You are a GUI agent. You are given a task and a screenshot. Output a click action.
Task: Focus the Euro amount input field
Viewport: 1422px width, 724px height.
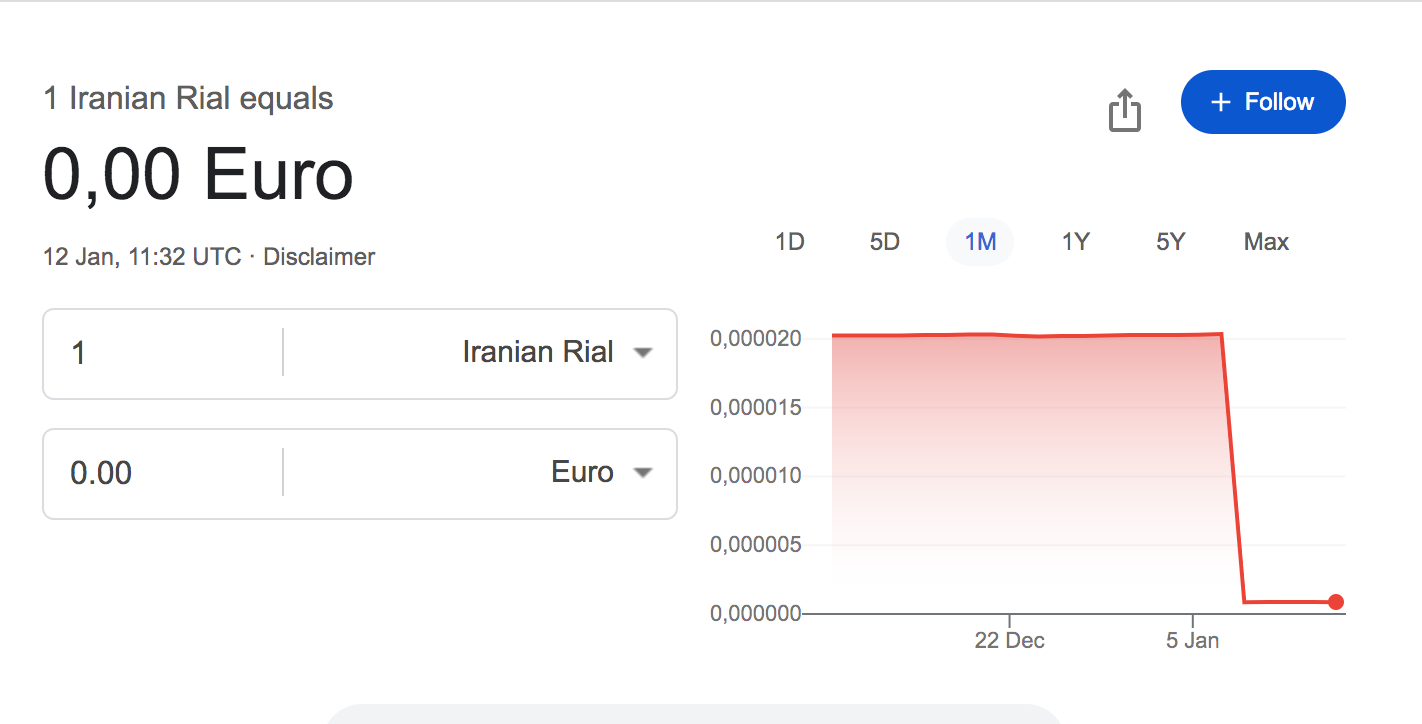tap(160, 473)
